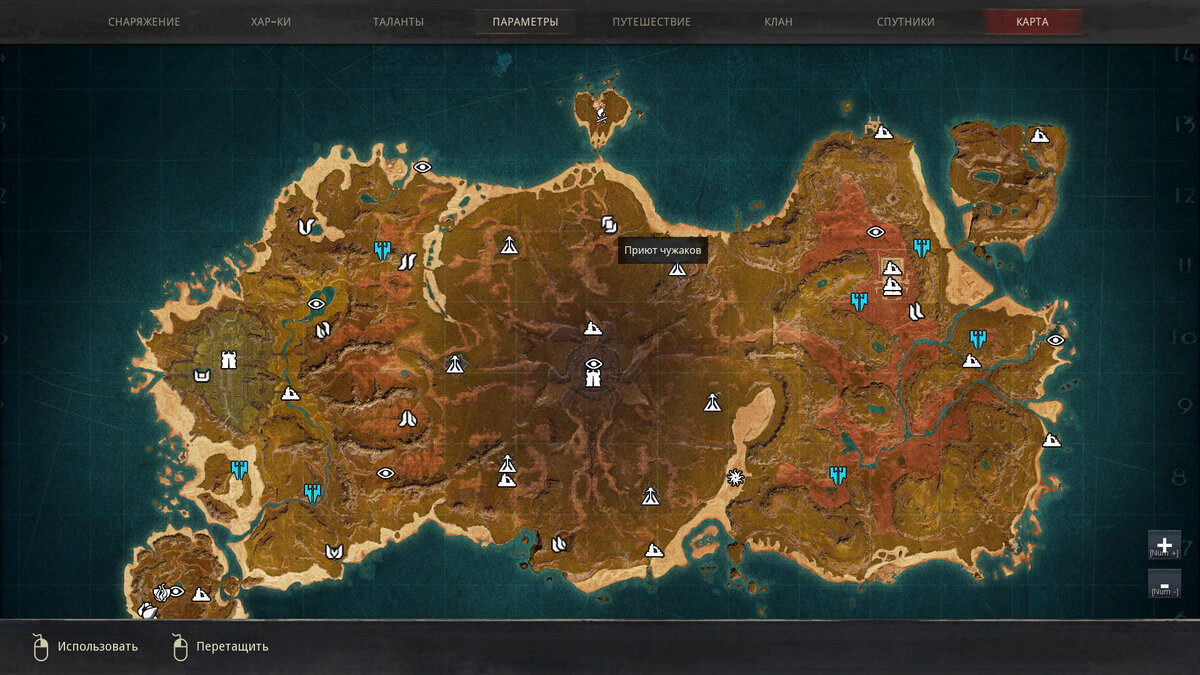
Task: Select the eye marker on the small southwestern island
Action: (x=176, y=591)
